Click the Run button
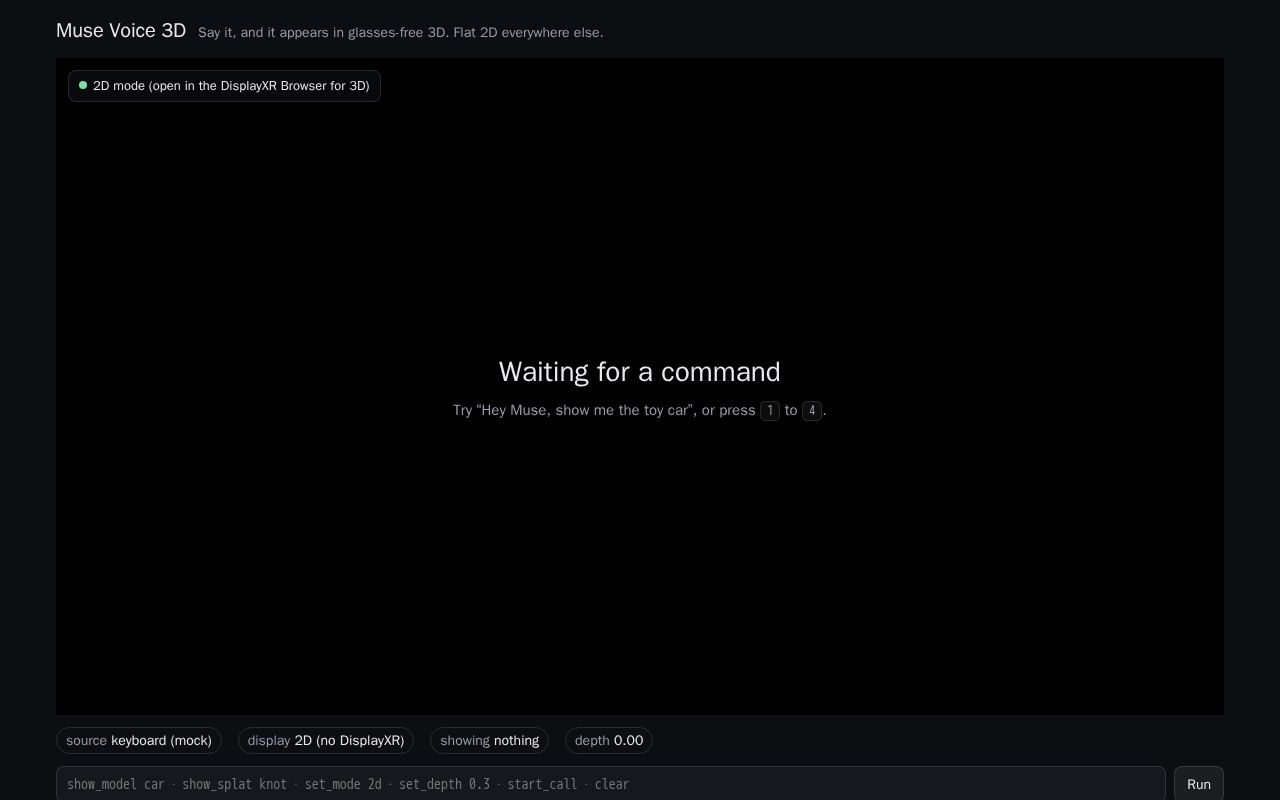The height and width of the screenshot is (800, 1280). click(1198, 784)
